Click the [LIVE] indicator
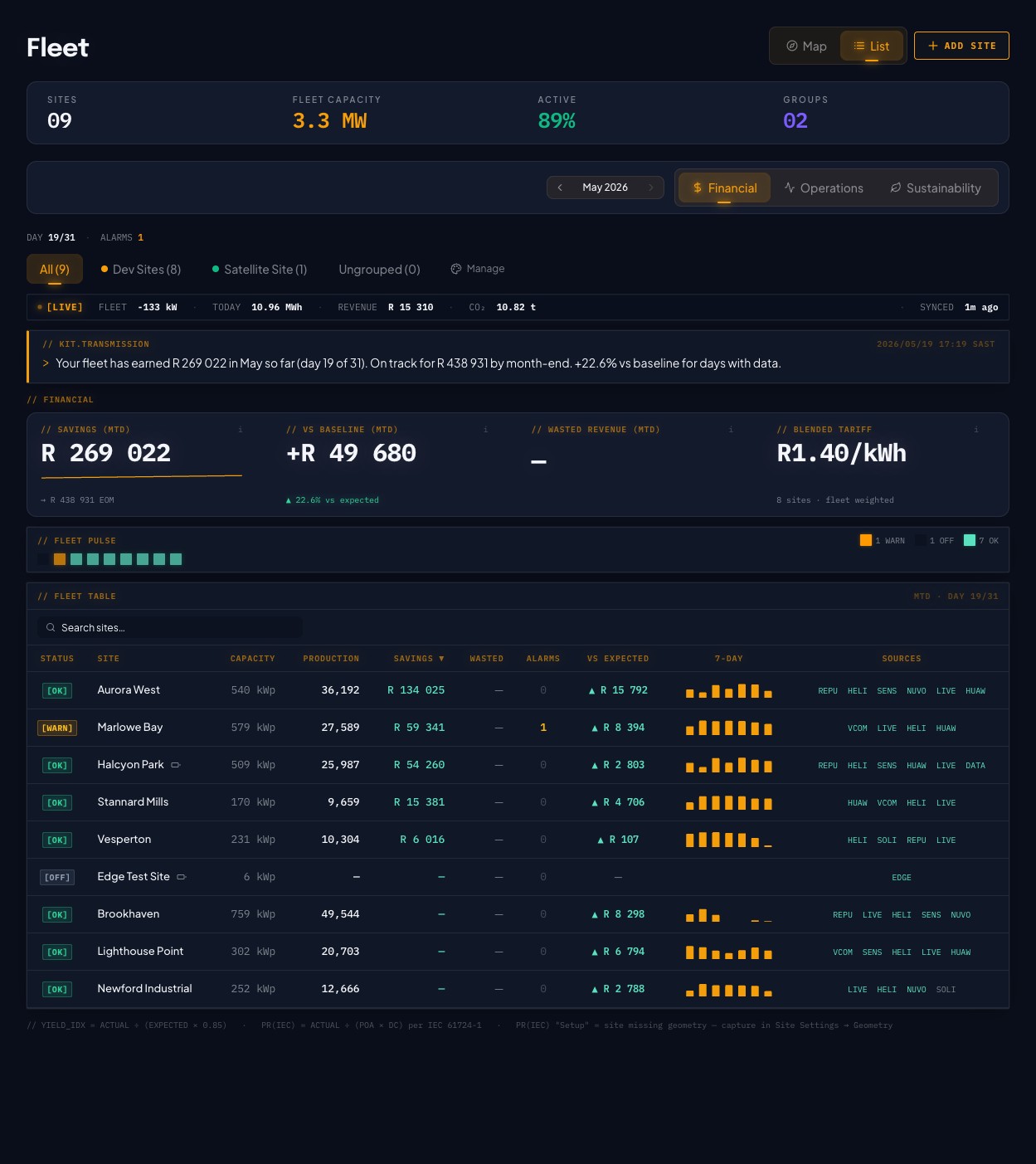This screenshot has width=1036, height=1164. pos(60,307)
